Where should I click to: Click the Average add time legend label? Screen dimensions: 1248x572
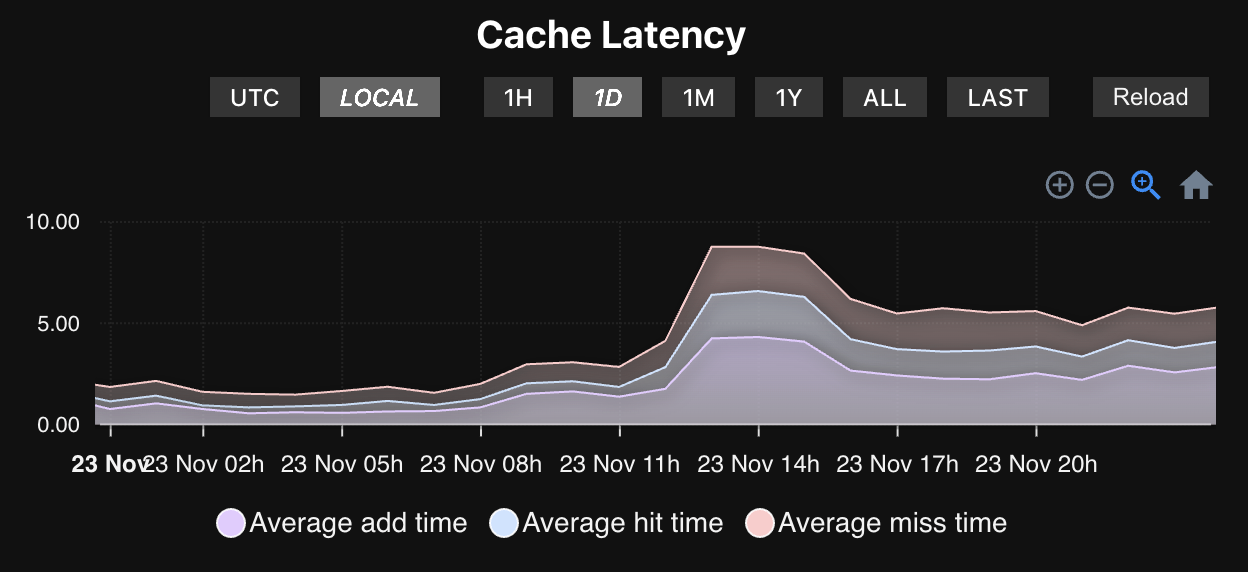(358, 523)
